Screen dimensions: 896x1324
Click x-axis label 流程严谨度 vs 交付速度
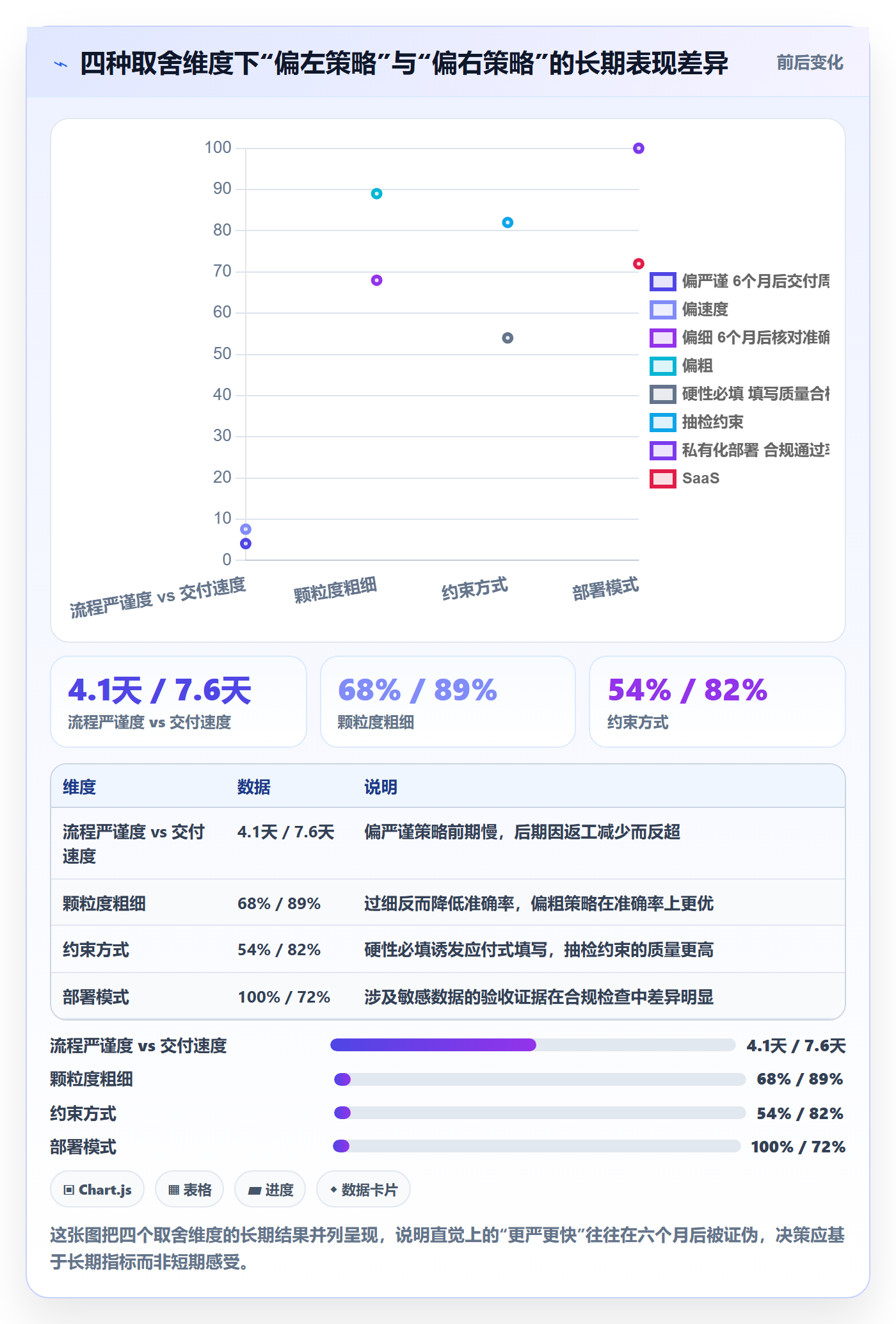coord(158,597)
